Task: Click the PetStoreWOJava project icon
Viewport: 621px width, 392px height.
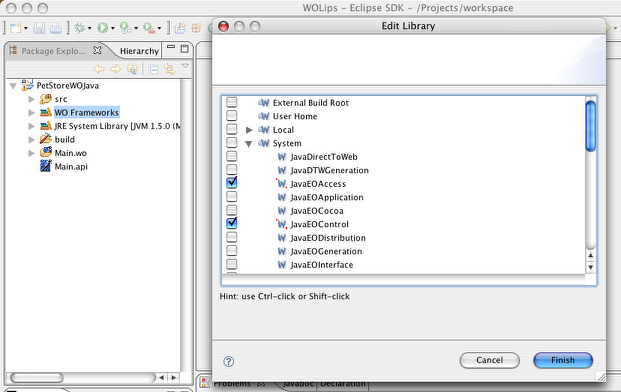Action: point(27,85)
